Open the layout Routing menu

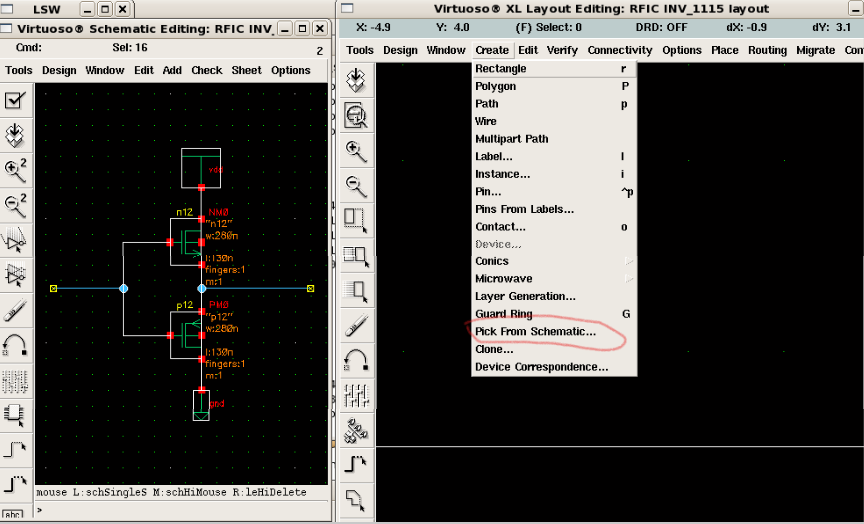(767, 50)
